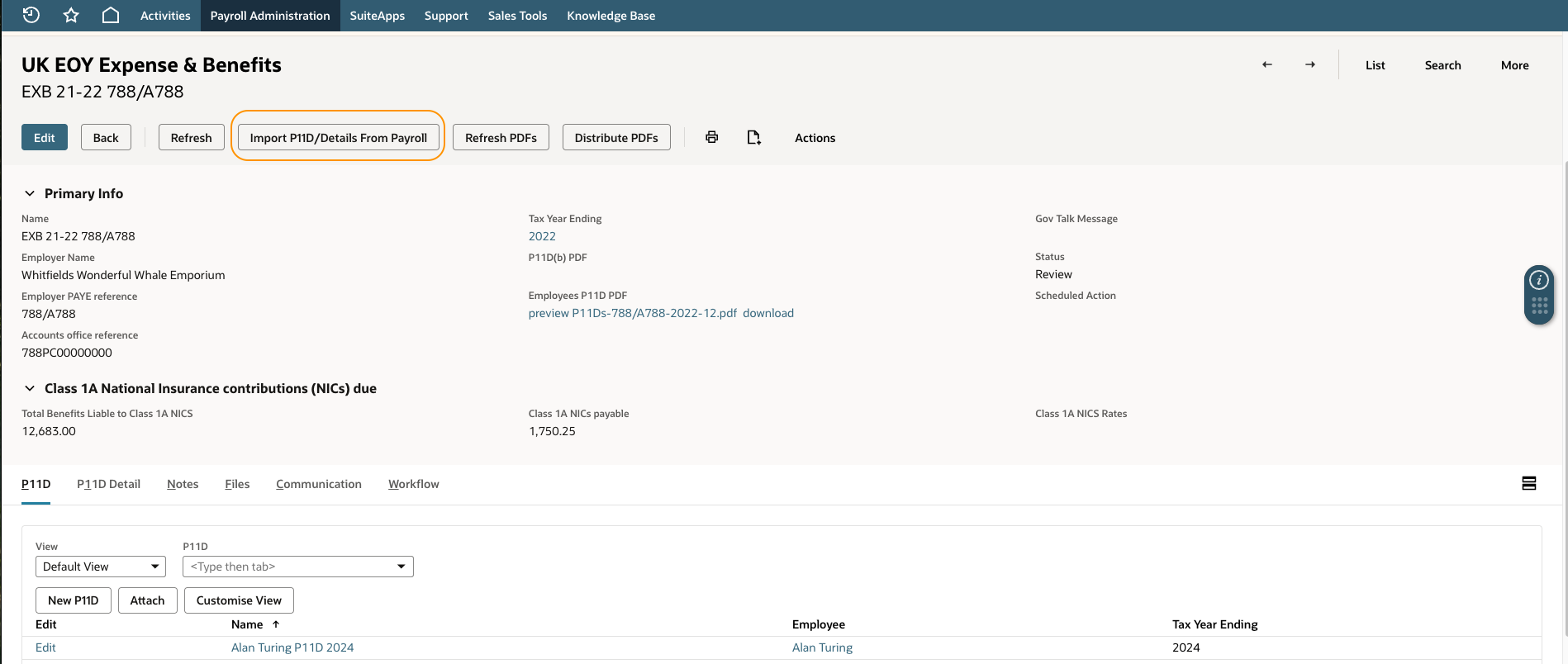Click the Refresh PDFs button
This screenshot has width=1568, height=664.
coord(501,137)
